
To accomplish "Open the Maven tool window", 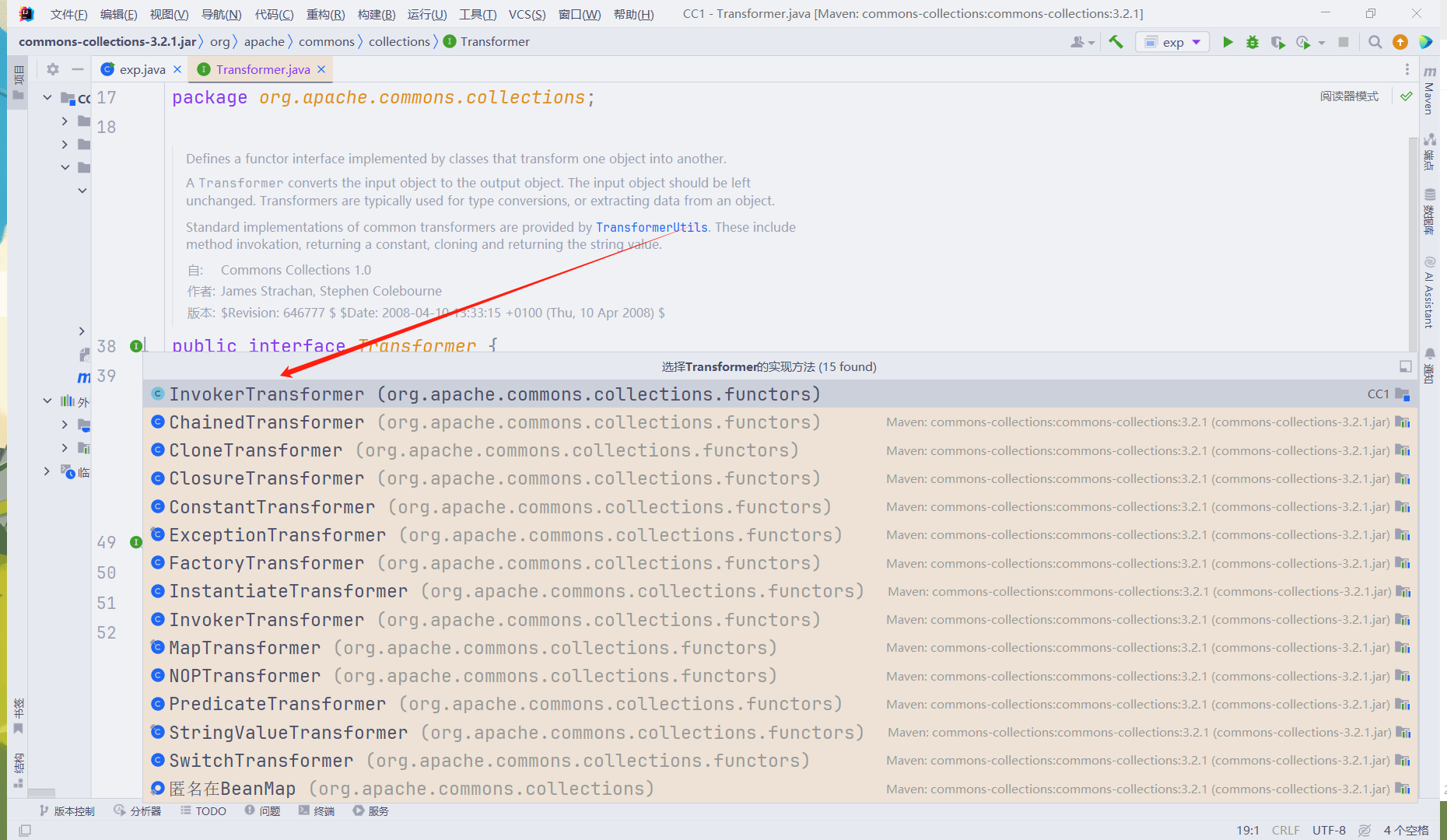I will [1430, 93].
